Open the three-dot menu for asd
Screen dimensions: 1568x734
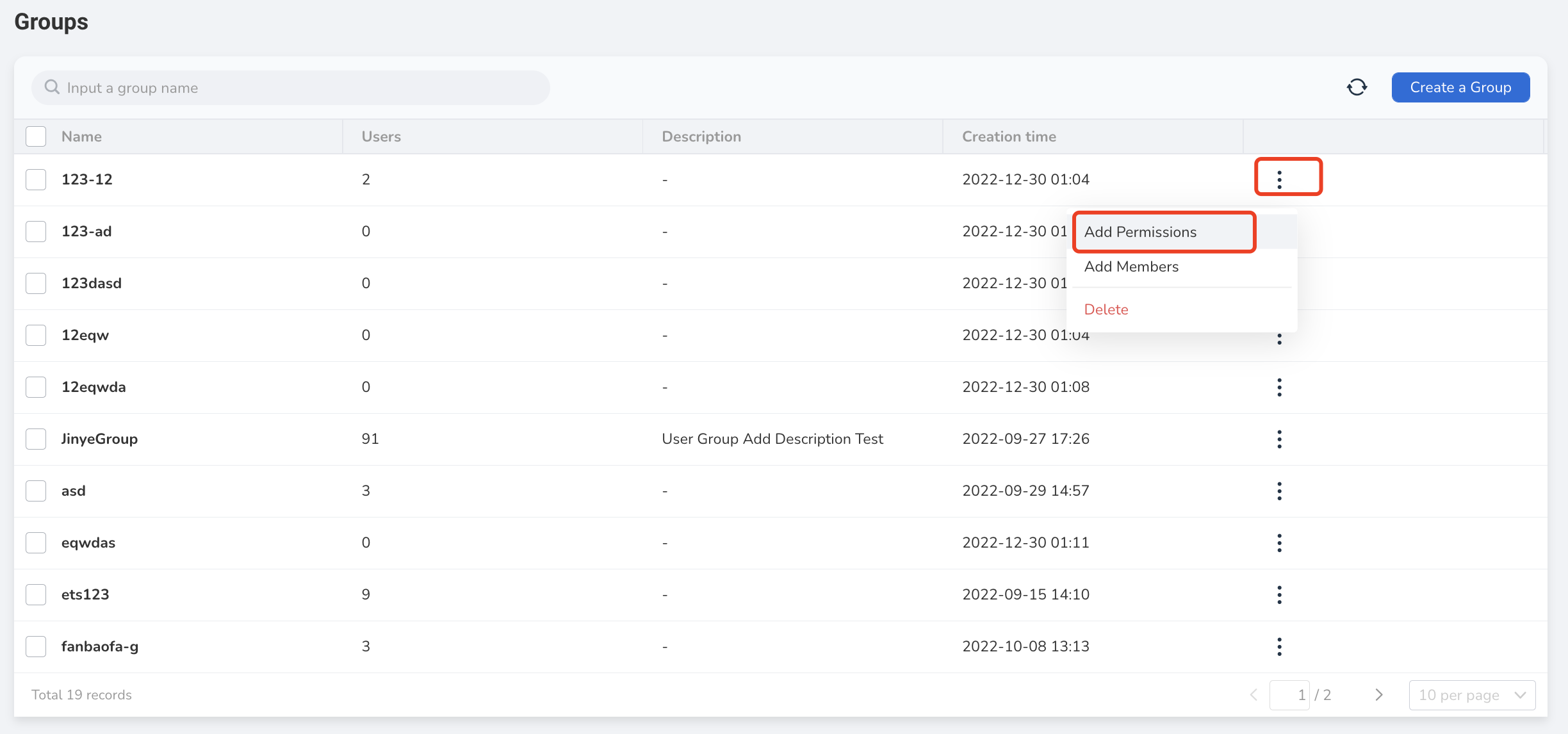point(1279,491)
